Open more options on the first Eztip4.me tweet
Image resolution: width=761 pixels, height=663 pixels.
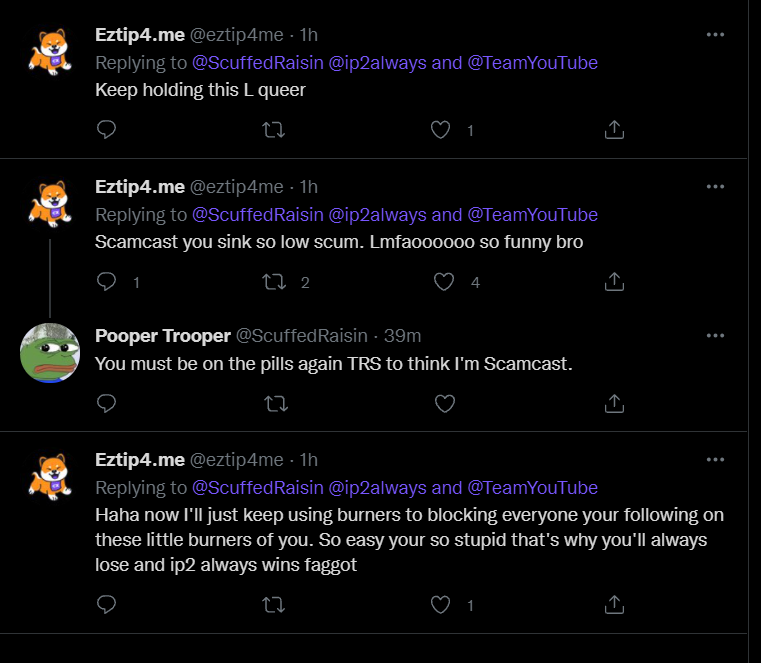(715, 34)
